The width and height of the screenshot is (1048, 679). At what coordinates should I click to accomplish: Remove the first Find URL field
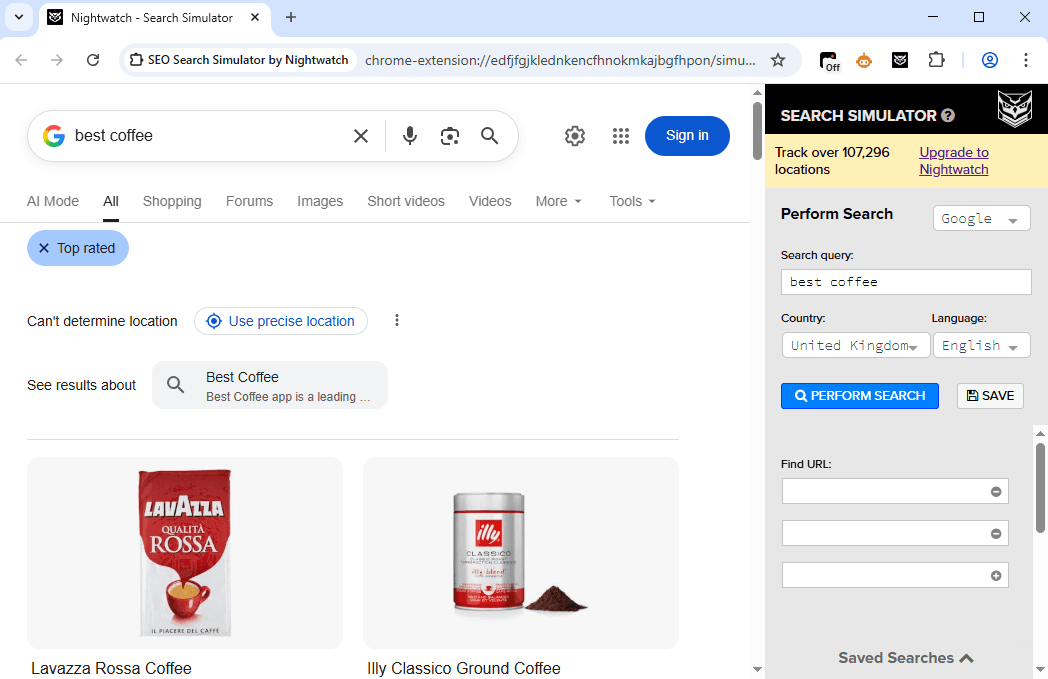click(x=996, y=491)
